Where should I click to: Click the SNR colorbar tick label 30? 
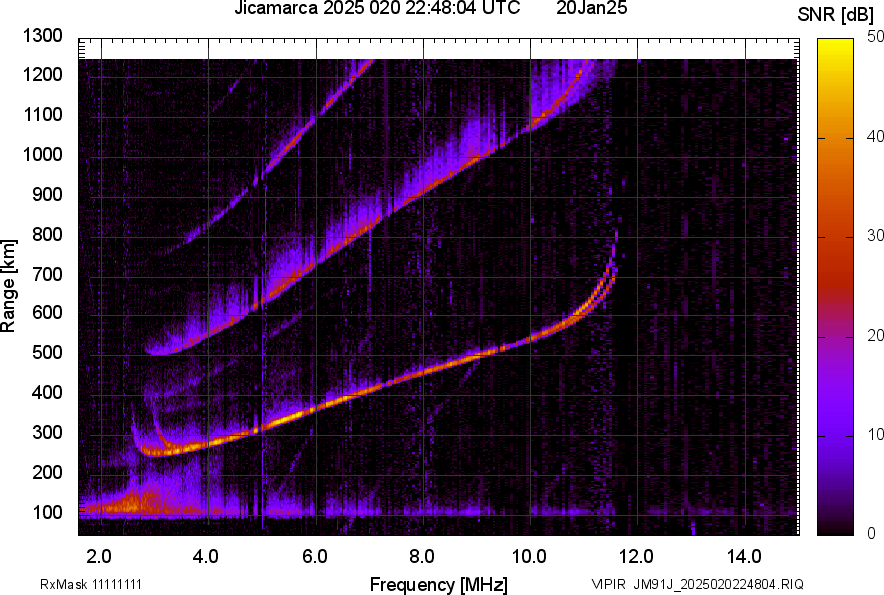(x=875, y=235)
